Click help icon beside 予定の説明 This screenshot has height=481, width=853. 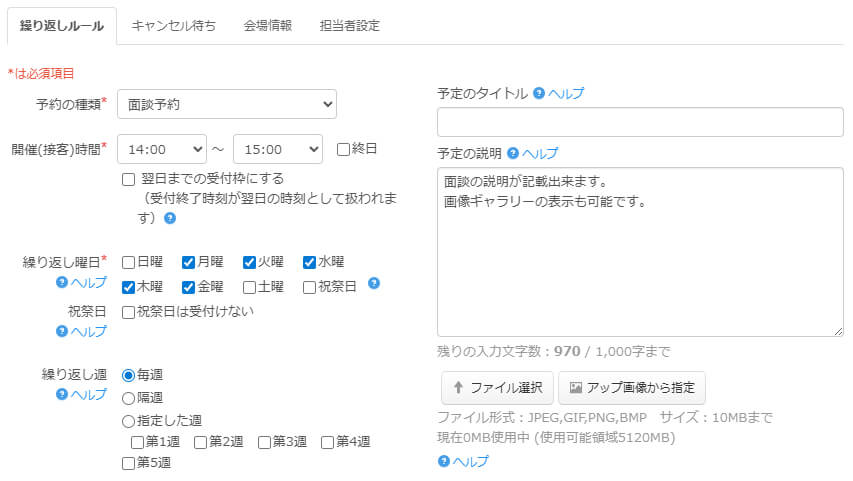click(513, 153)
